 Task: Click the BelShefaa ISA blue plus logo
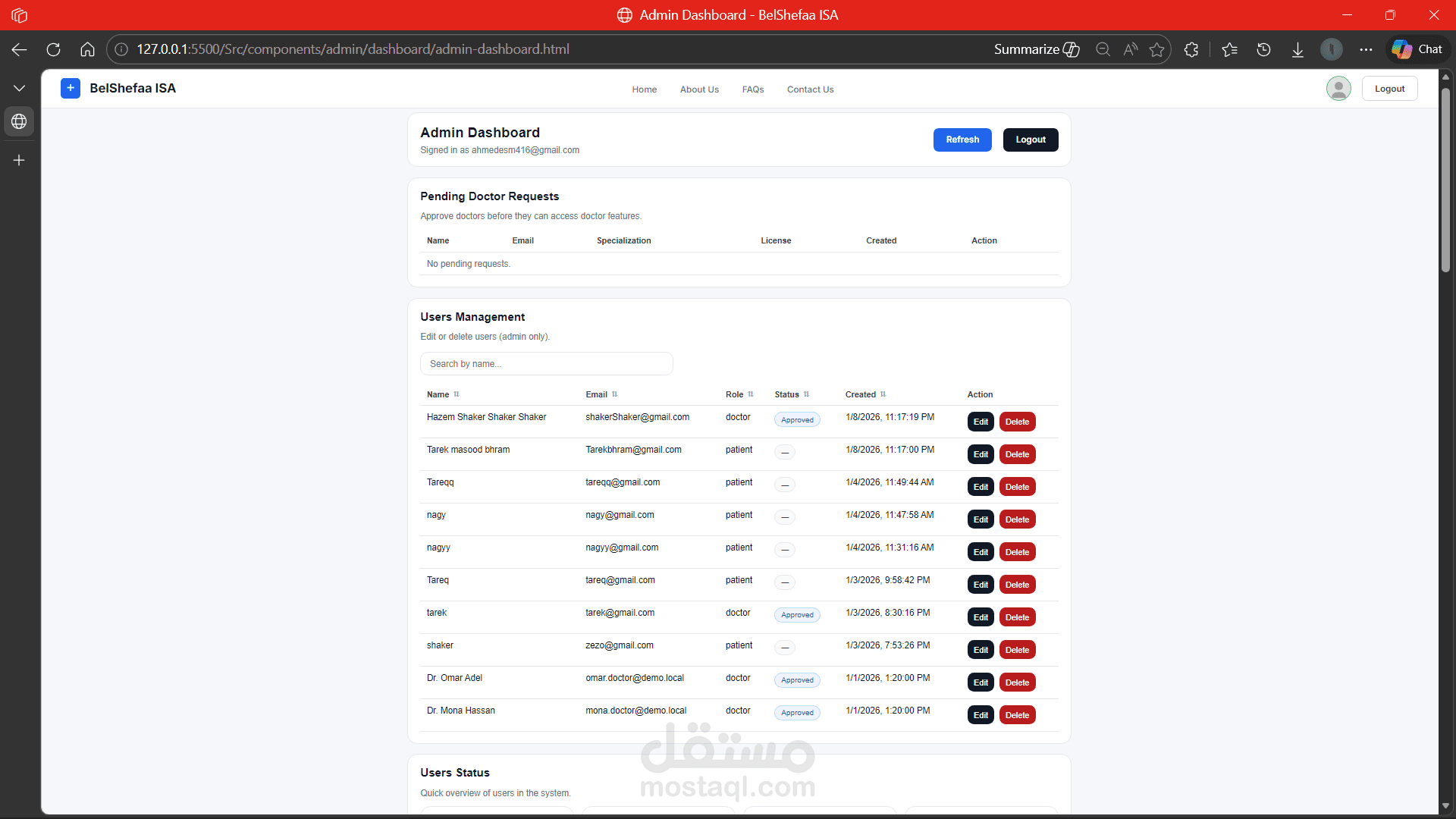point(71,88)
